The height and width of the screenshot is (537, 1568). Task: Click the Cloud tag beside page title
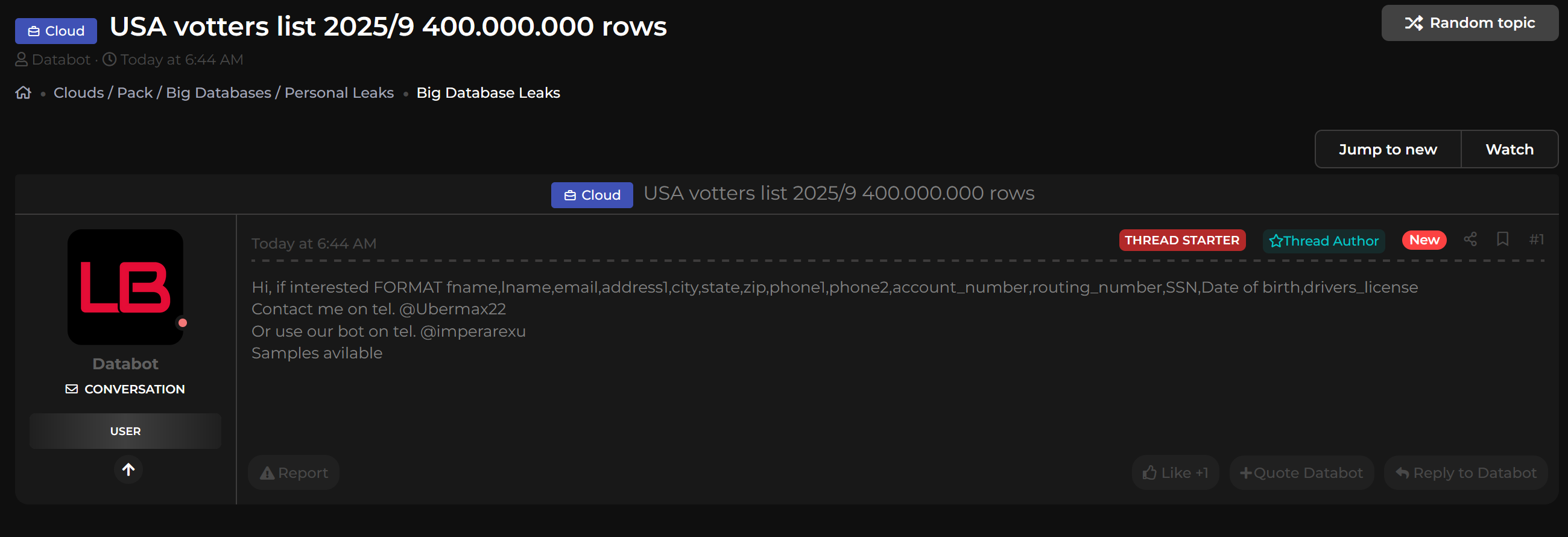(x=56, y=31)
